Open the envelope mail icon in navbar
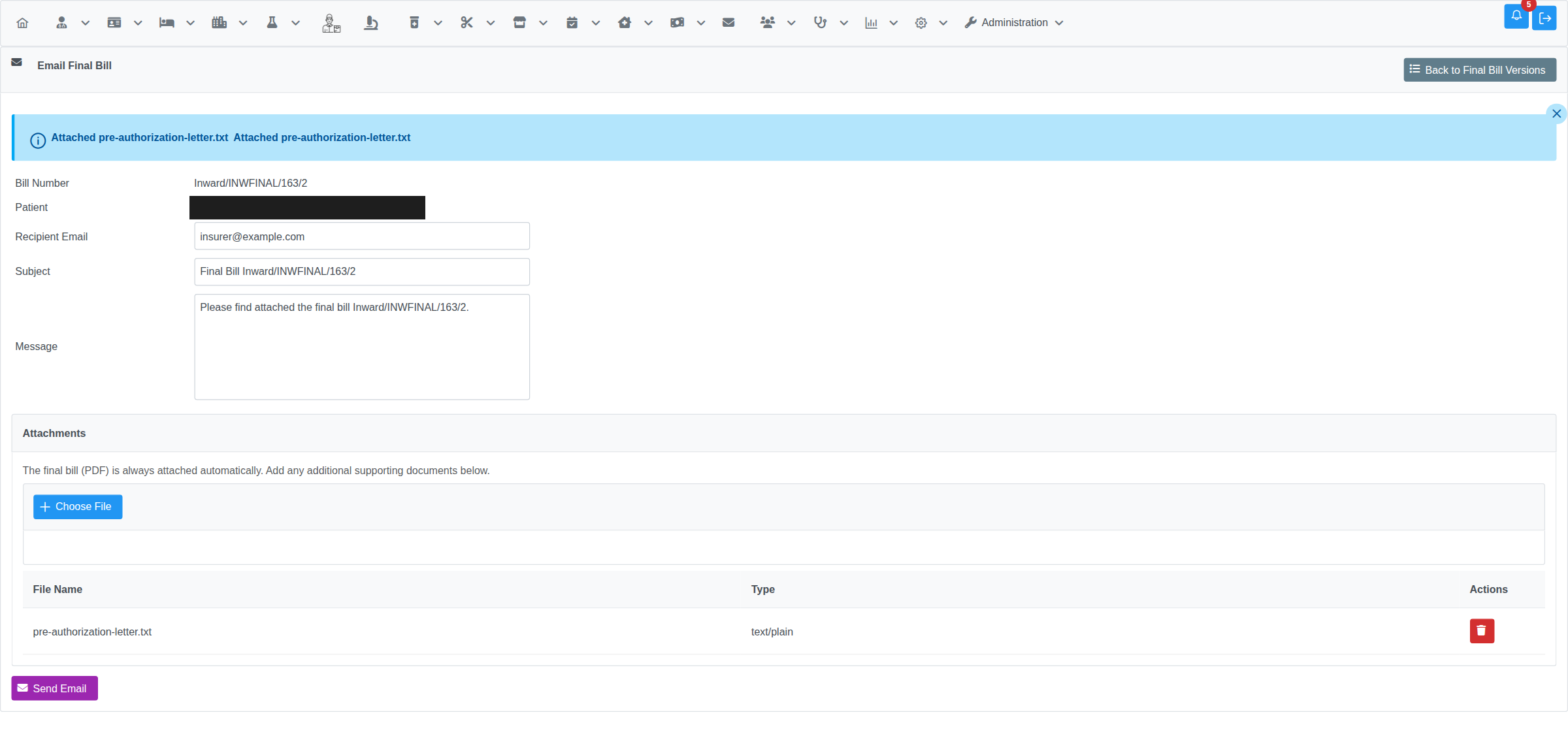 [728, 23]
